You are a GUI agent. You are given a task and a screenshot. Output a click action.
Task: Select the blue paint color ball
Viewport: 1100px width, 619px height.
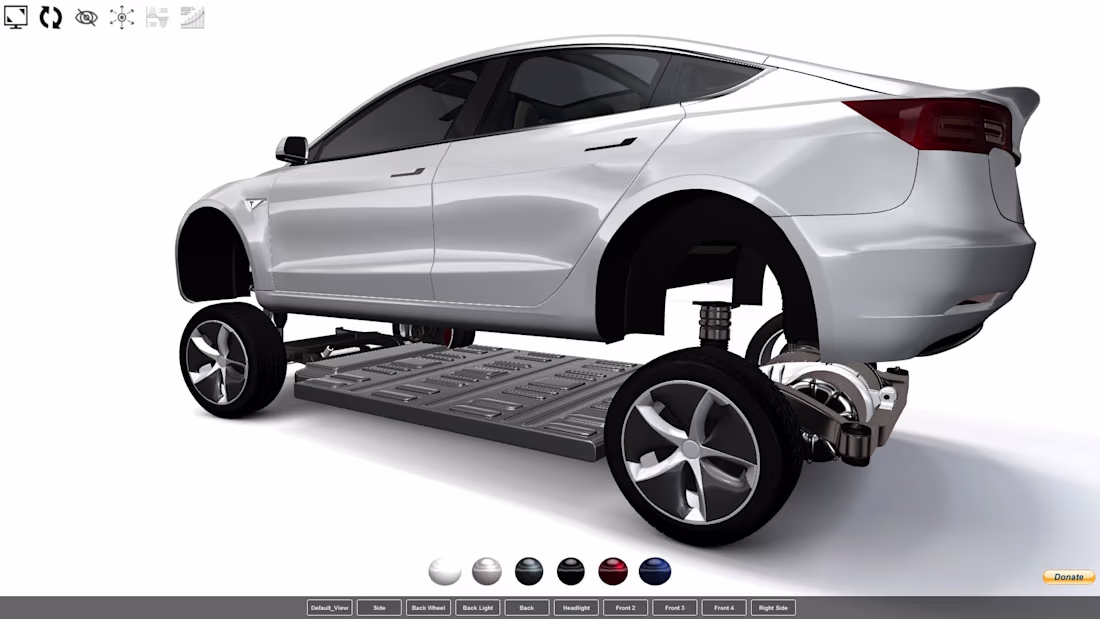(655, 571)
